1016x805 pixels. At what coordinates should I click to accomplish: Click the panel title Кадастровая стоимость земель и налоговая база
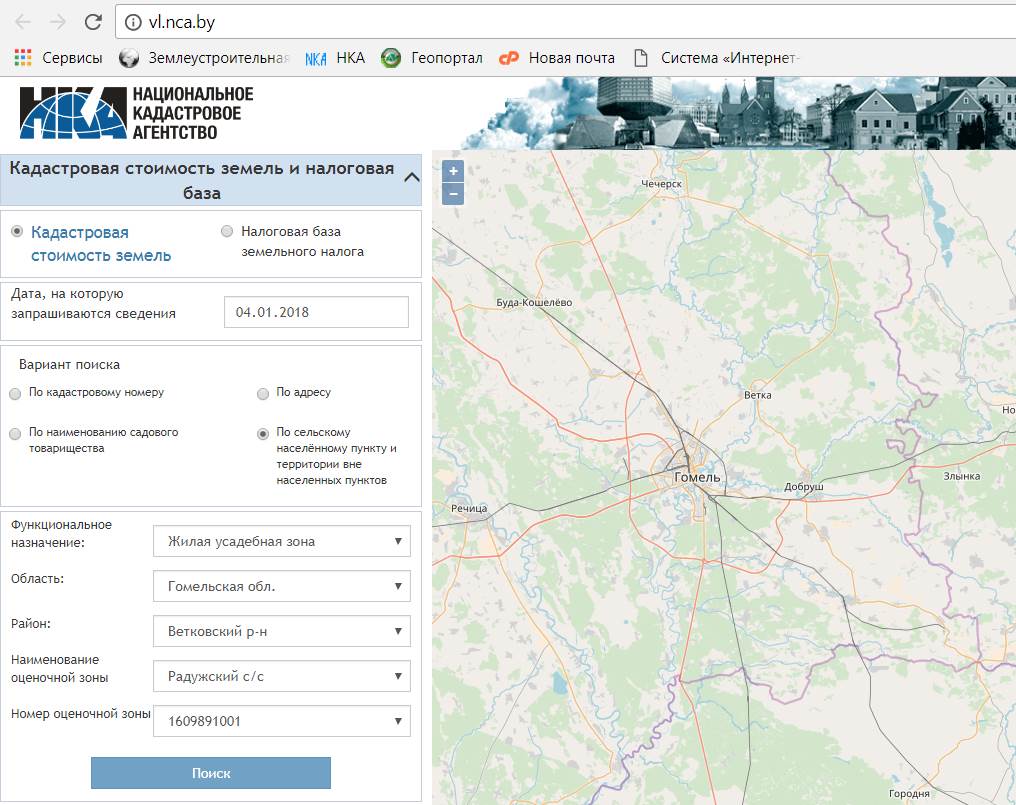tap(202, 180)
